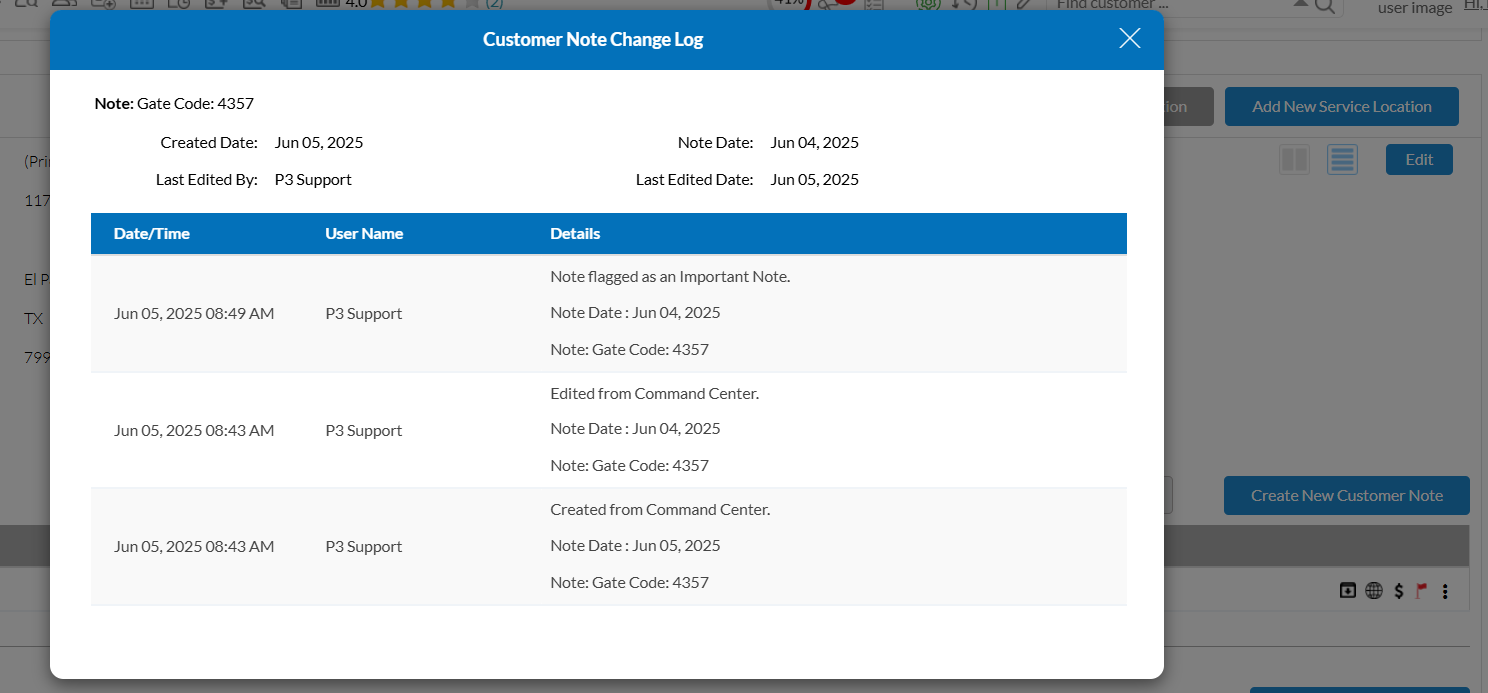Click the red flag important-note icon

1421,591
